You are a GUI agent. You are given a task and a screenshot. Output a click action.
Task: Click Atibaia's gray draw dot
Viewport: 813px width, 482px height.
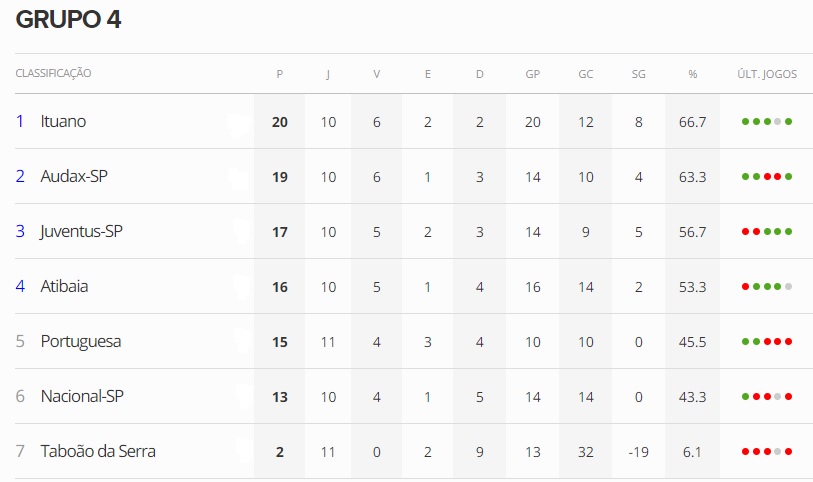click(789, 287)
